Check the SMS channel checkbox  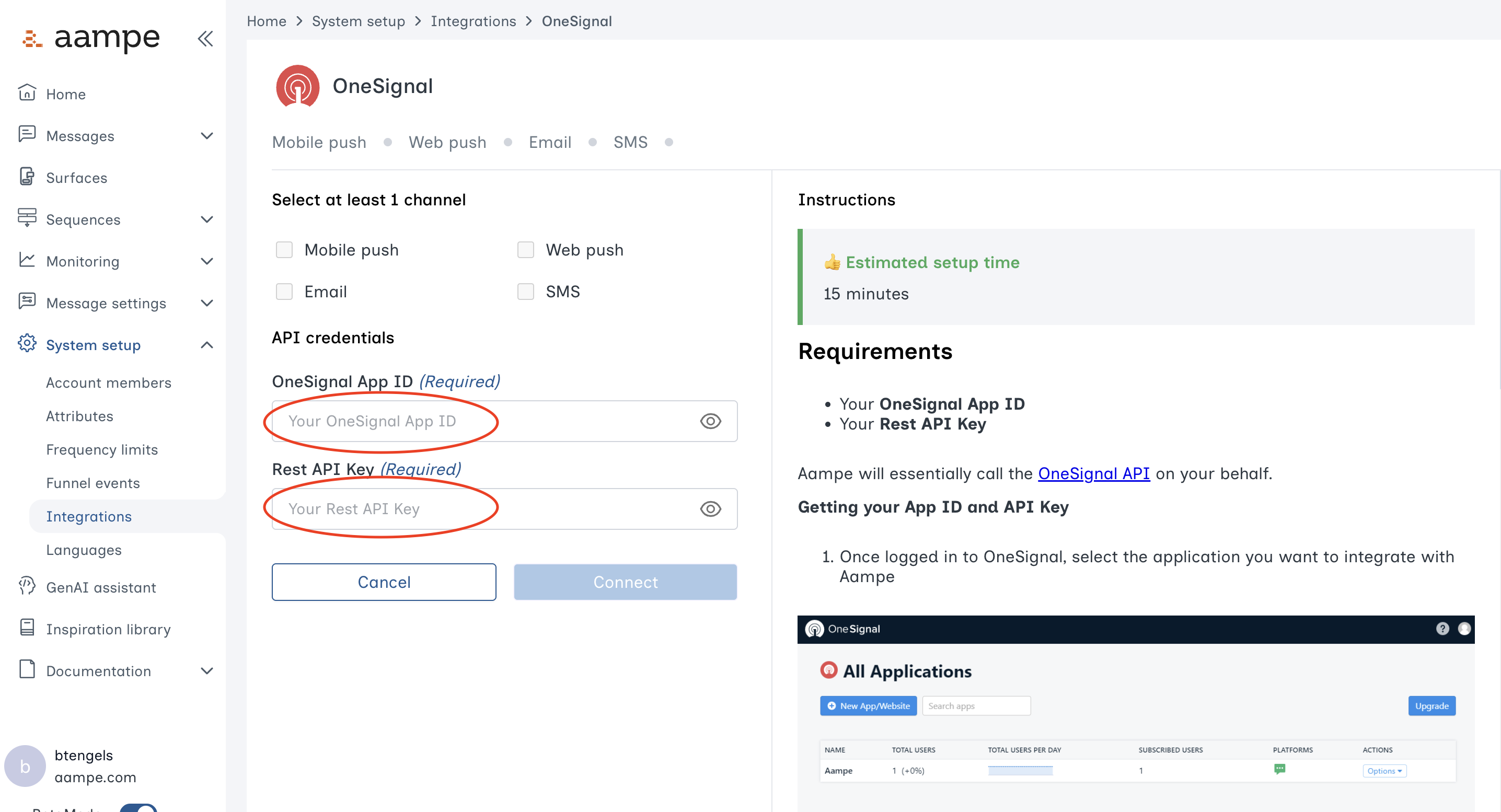click(525, 291)
